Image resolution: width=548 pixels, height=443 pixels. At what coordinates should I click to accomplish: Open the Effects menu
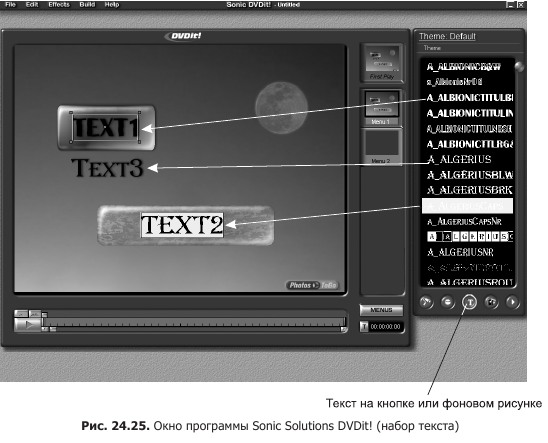59,5
